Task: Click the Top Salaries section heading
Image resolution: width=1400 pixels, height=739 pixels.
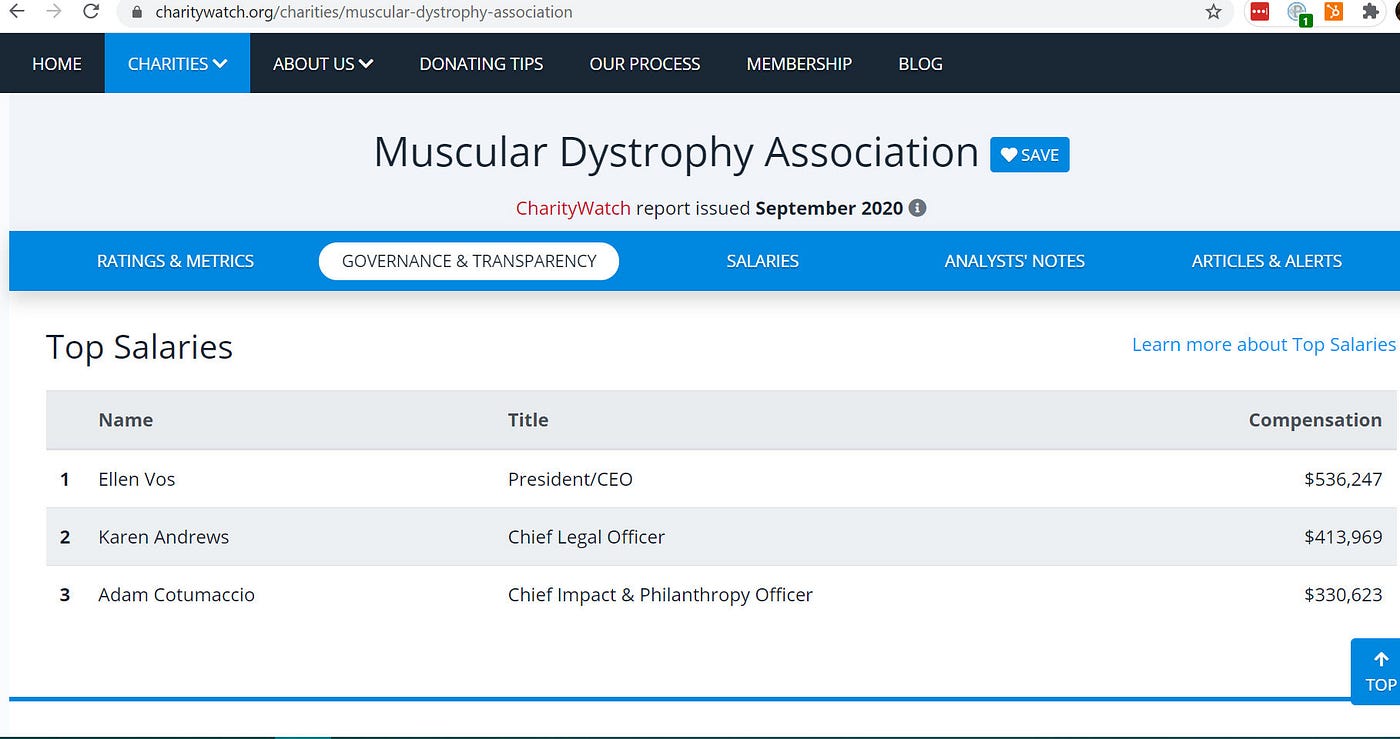Action: pyautogui.click(x=139, y=347)
